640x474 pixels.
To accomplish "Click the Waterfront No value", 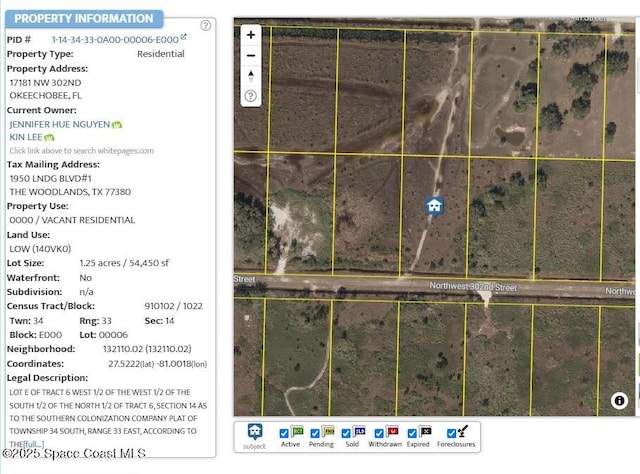I will point(85,278).
